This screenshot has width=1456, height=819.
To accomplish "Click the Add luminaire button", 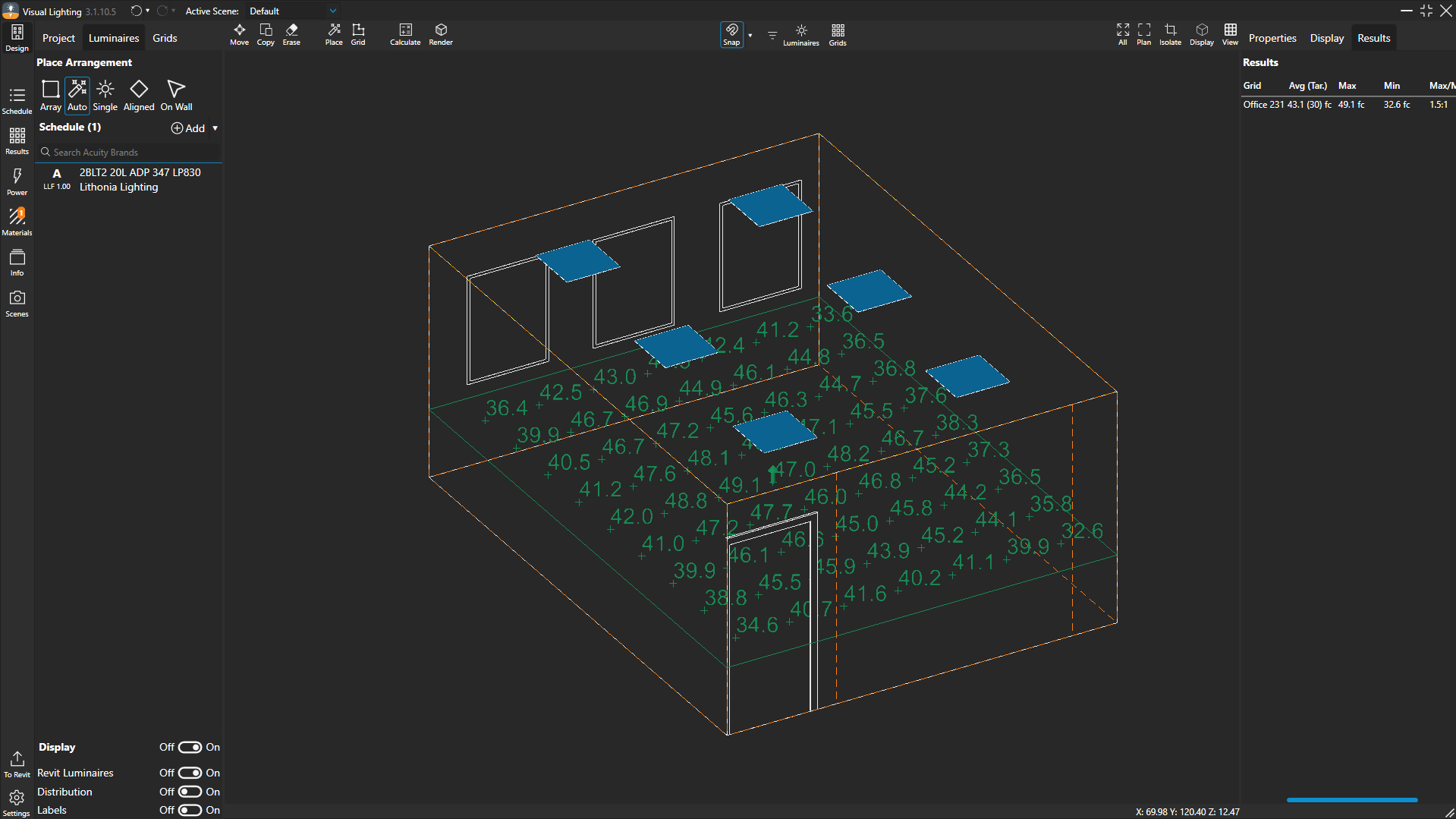I will [x=188, y=128].
